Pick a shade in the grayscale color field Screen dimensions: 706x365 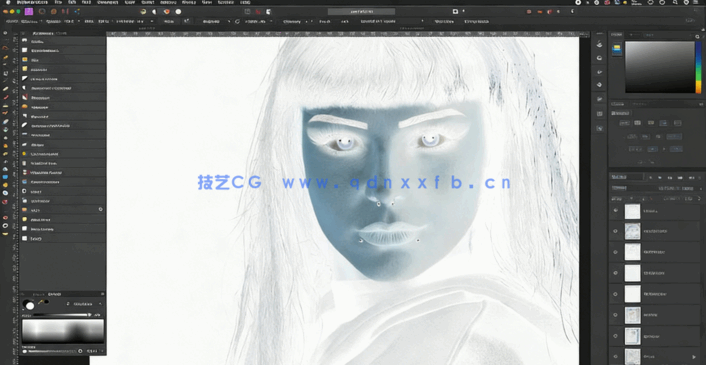click(660, 67)
